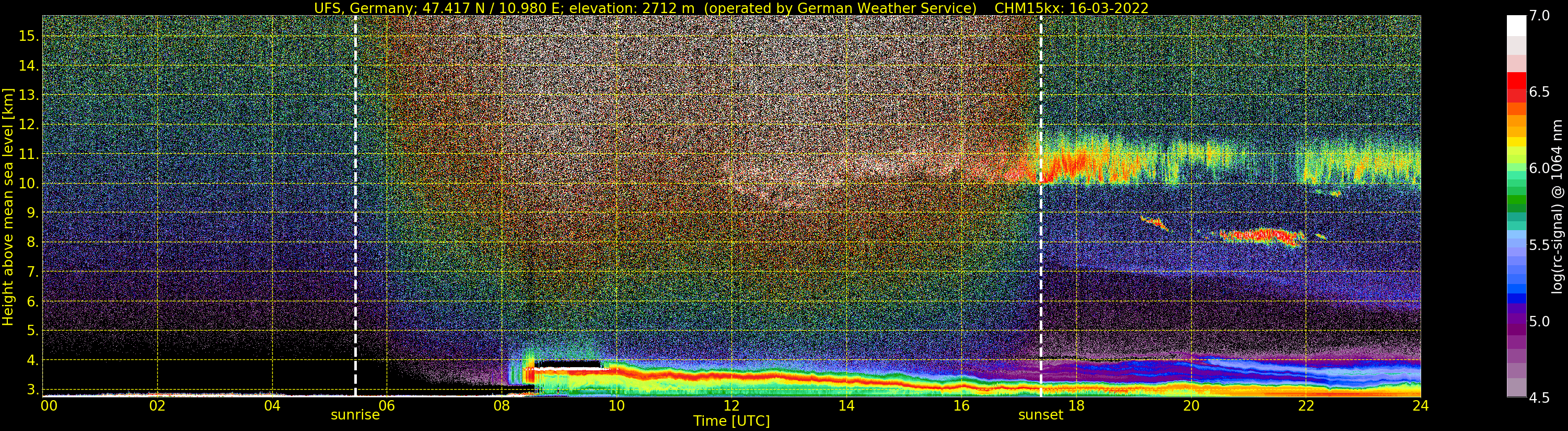Click the red cloud patch near 8 km after 20 UTC

point(1263,236)
